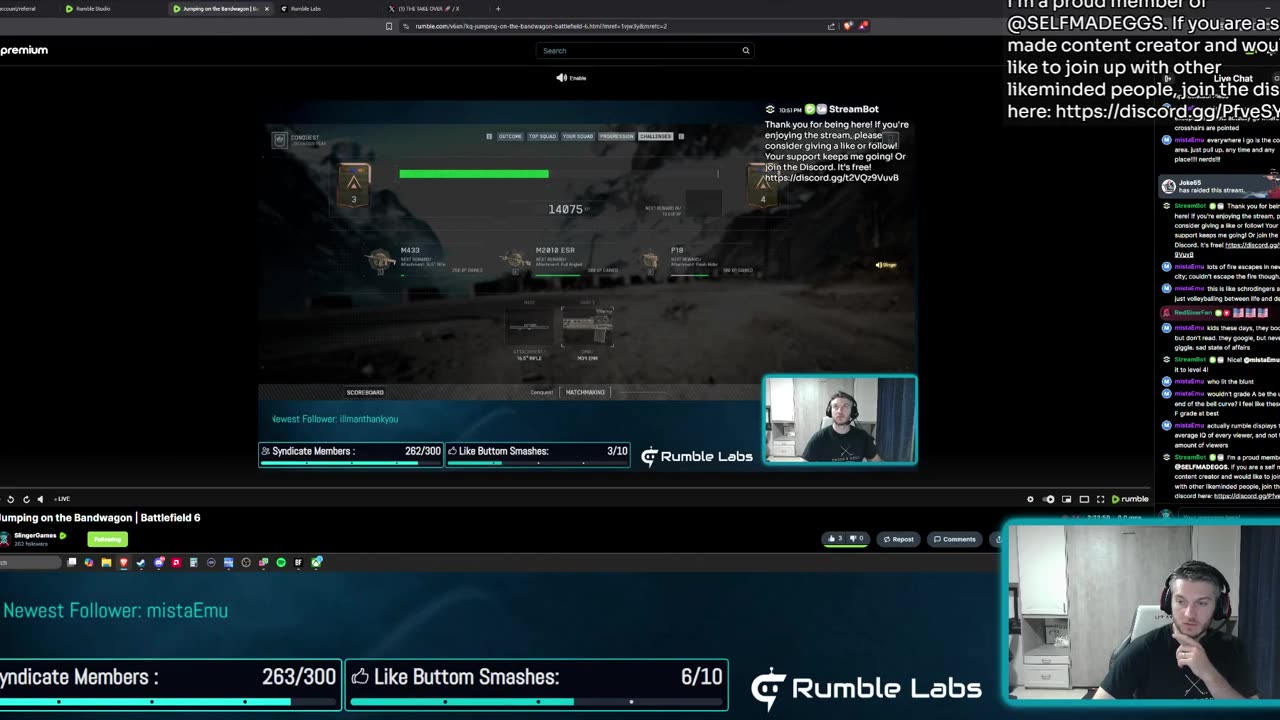
Task: Select Matchmaking in game bottom bar
Action: tap(585, 392)
